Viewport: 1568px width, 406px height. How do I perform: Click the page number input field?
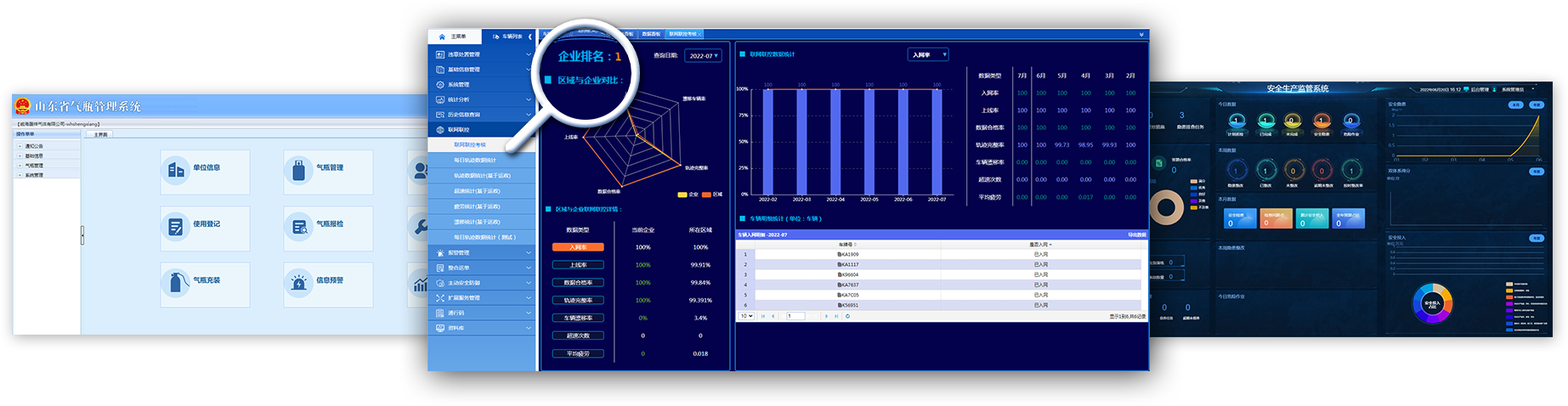[x=796, y=316]
